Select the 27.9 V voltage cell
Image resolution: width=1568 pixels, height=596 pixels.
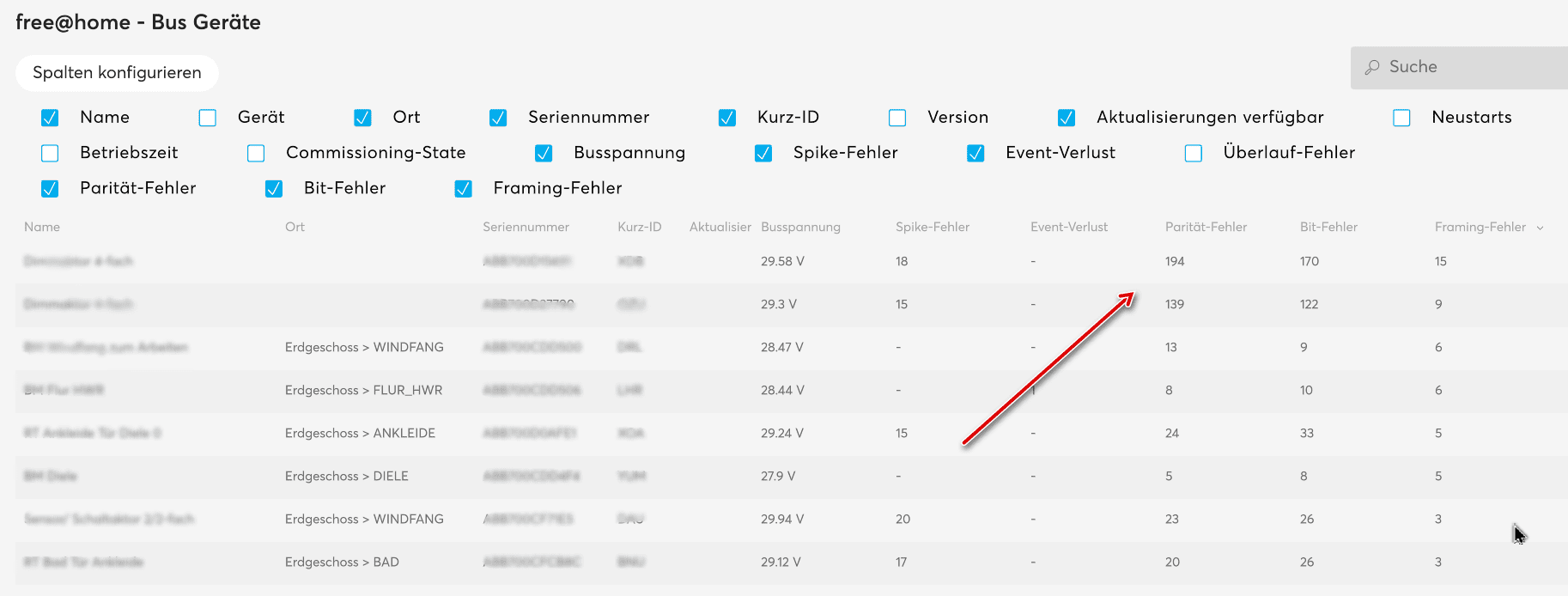point(778,476)
